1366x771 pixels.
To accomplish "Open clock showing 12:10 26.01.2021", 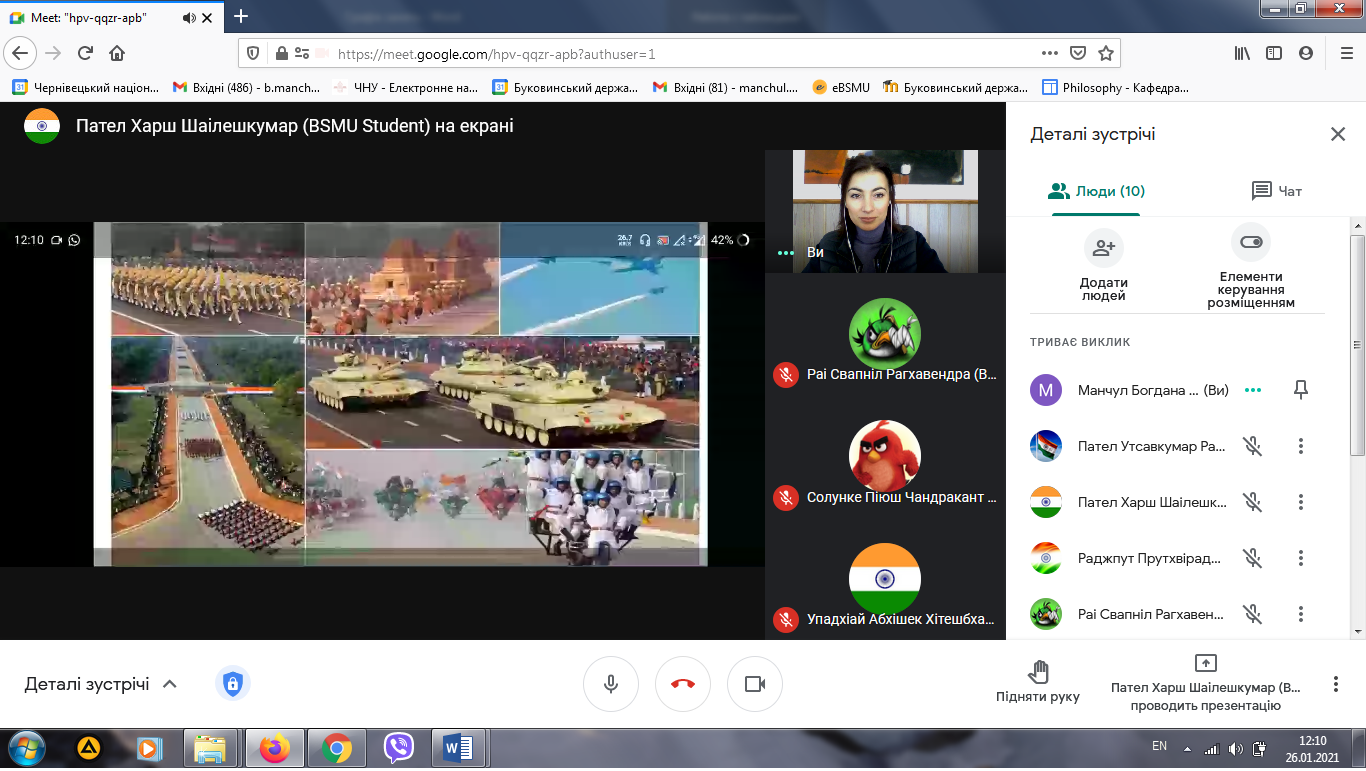I will tap(1311, 749).
